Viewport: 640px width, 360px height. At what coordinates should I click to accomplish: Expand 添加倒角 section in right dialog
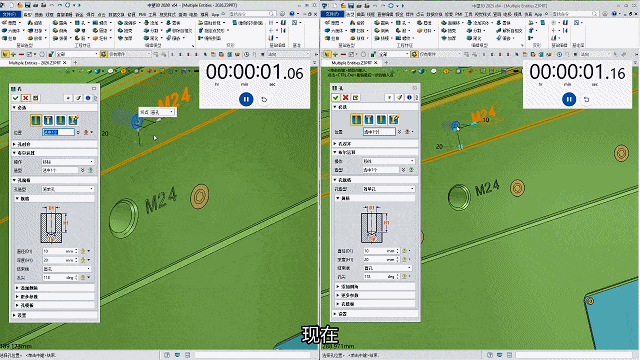click(x=375, y=287)
